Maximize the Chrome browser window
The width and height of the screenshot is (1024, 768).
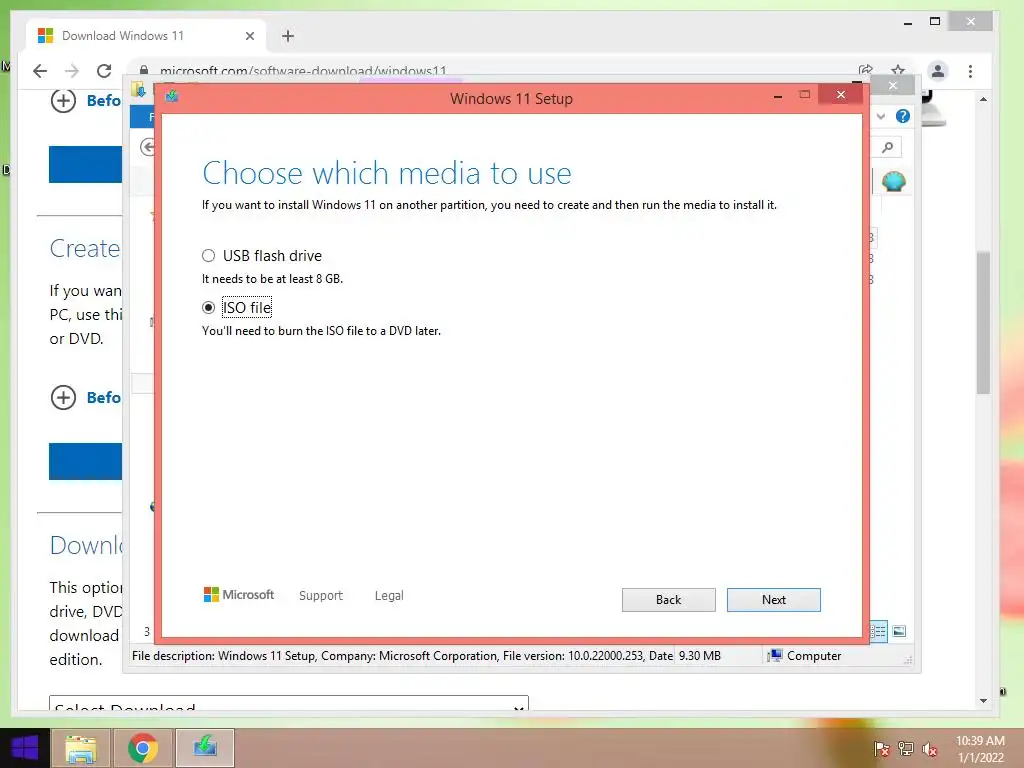[935, 22]
